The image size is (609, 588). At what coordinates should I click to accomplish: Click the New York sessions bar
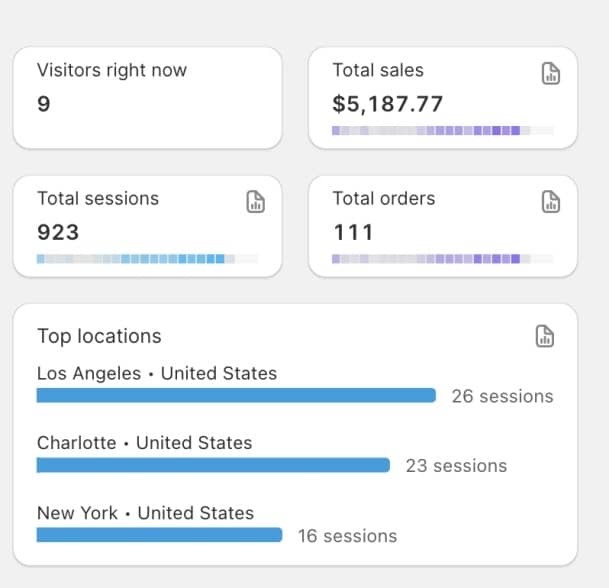[159, 535]
